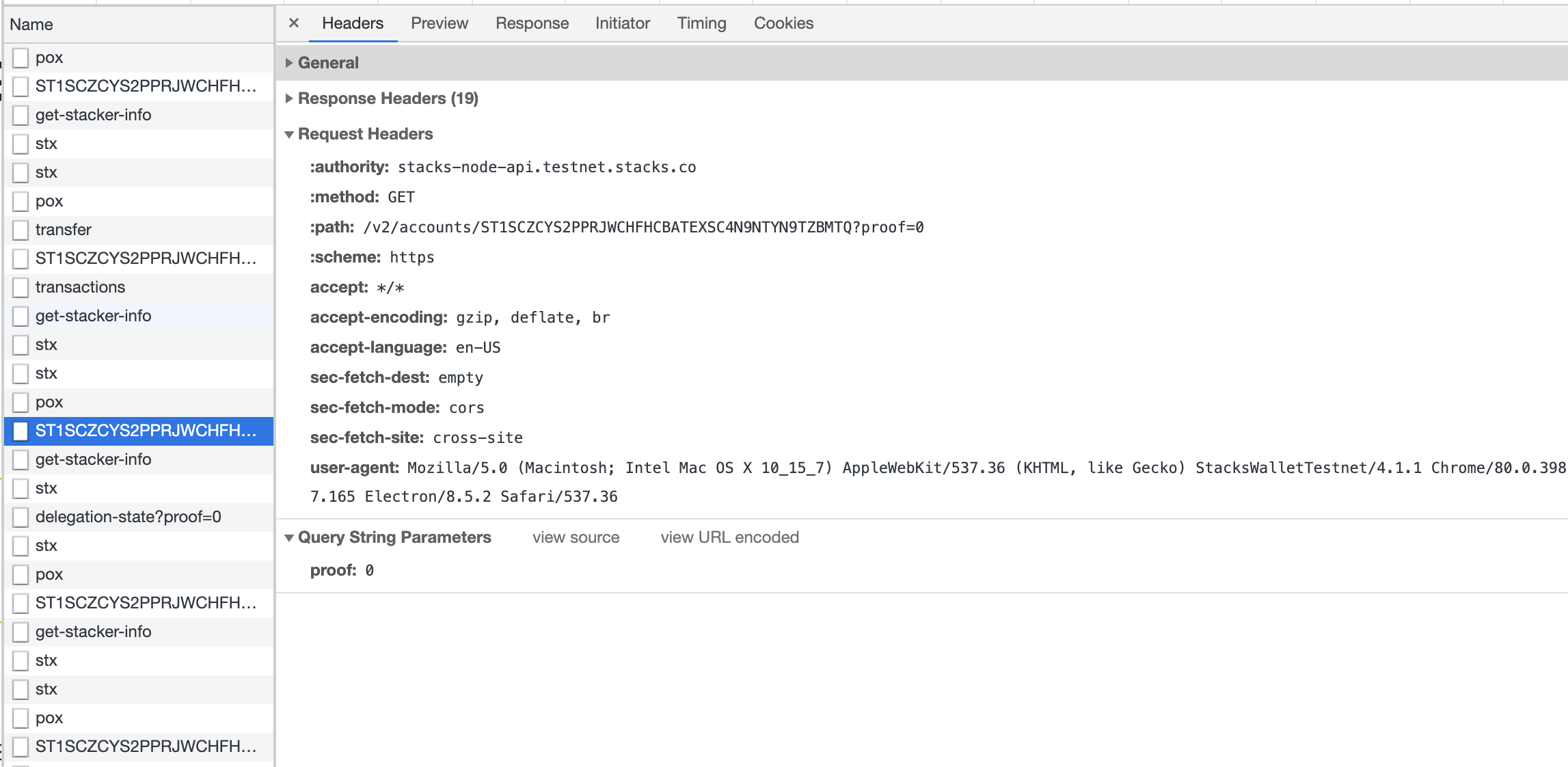1568x767 pixels.
Task: Click the view source link
Action: click(576, 537)
